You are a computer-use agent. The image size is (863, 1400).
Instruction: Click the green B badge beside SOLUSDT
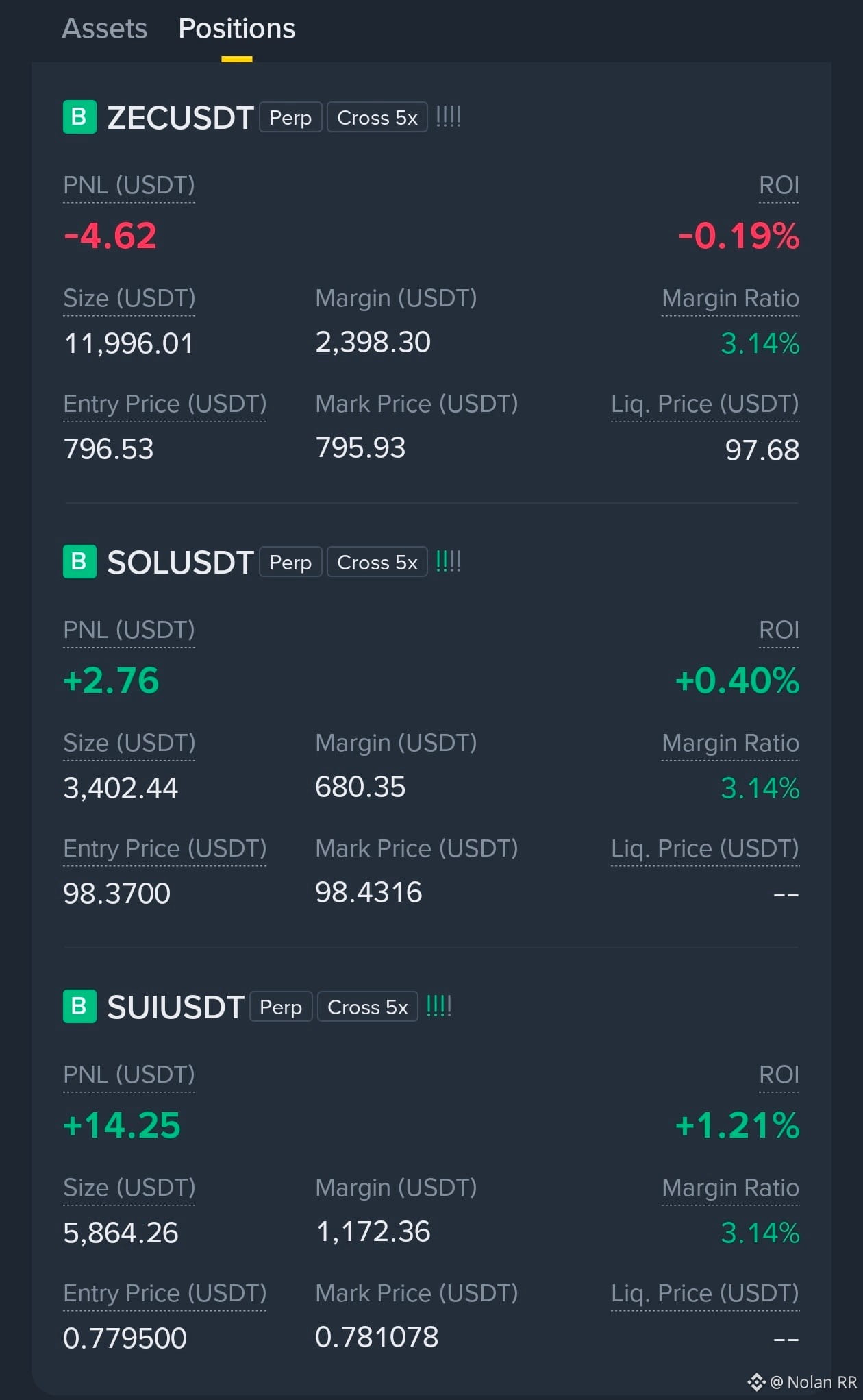pos(79,562)
